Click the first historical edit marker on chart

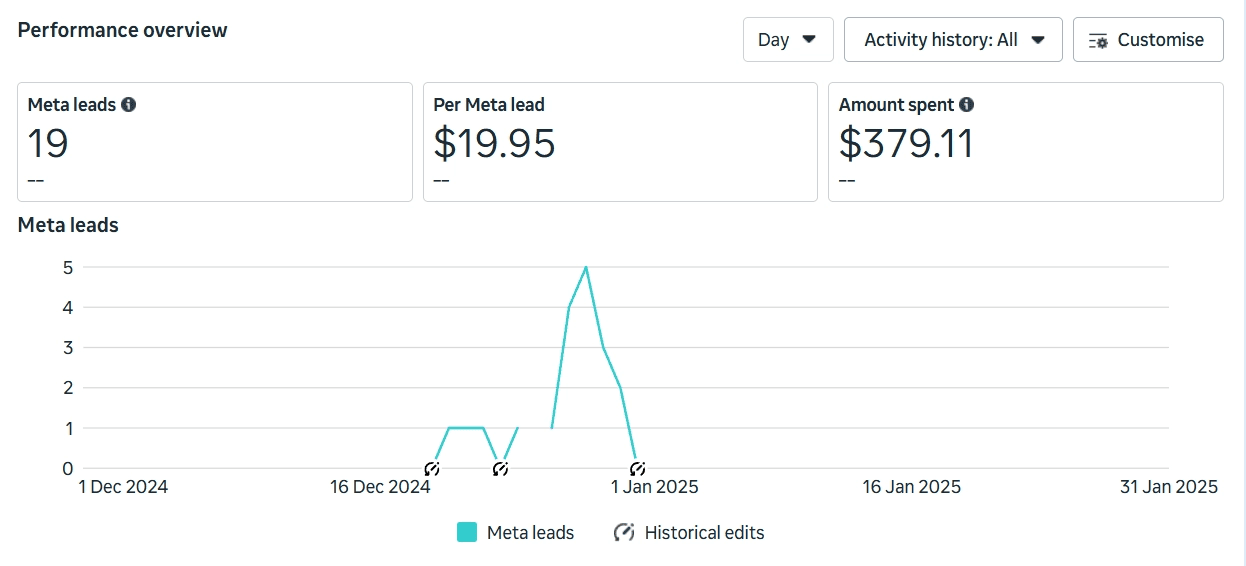point(432,468)
